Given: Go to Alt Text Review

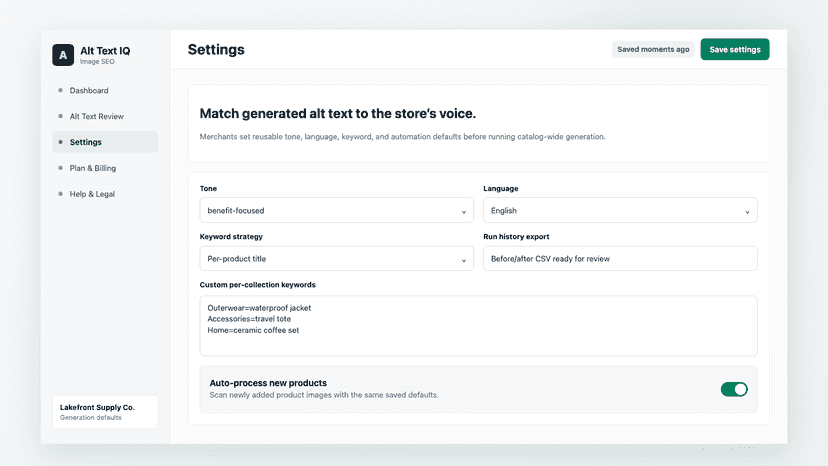Looking at the screenshot, I should coord(105,116).
